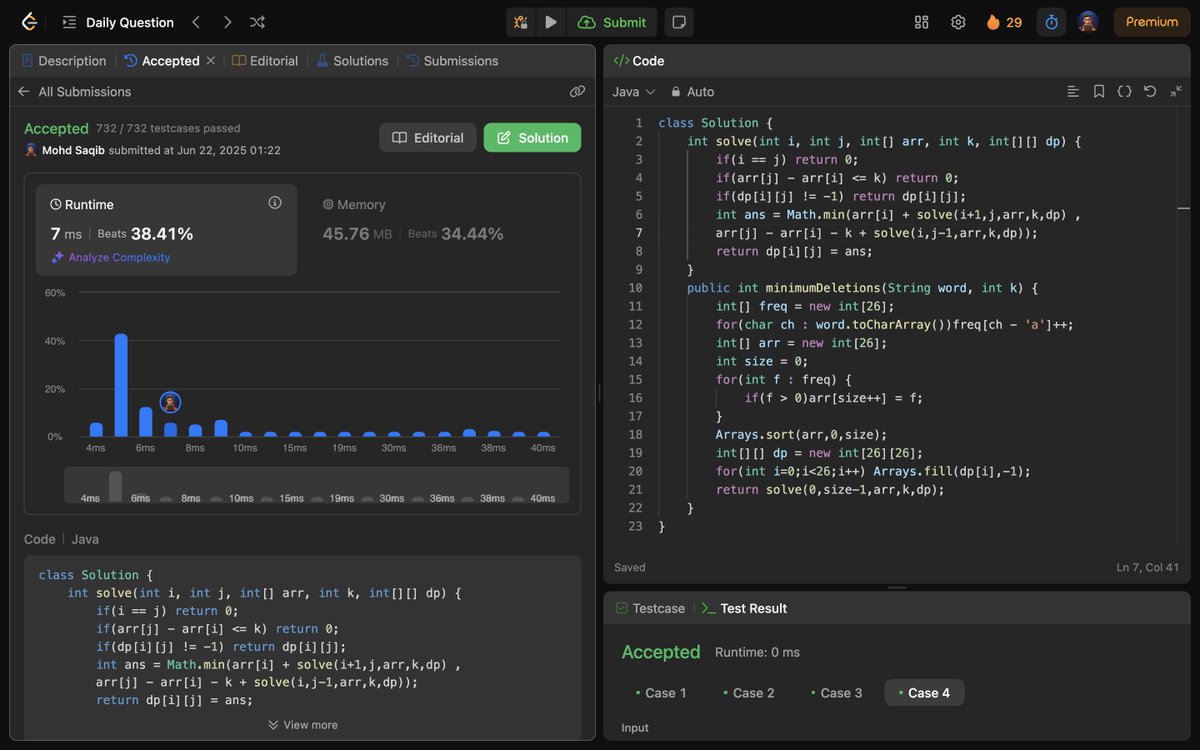Click the LeetCode logo icon
1200x750 pixels.
(29, 22)
